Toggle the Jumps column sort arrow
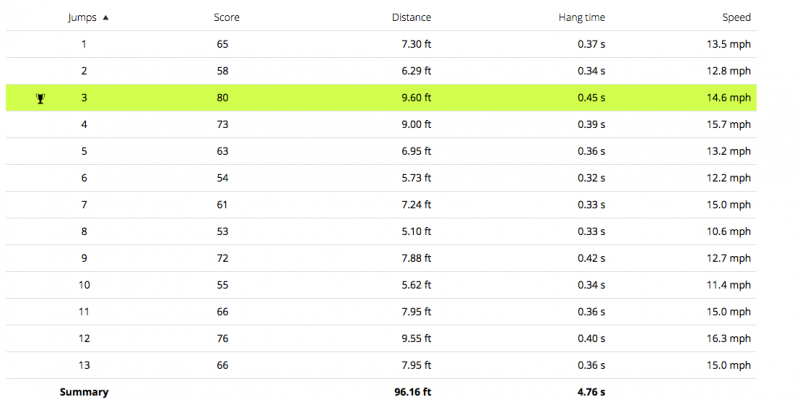Image resolution: width=800 pixels, height=405 pixels. pos(107,18)
